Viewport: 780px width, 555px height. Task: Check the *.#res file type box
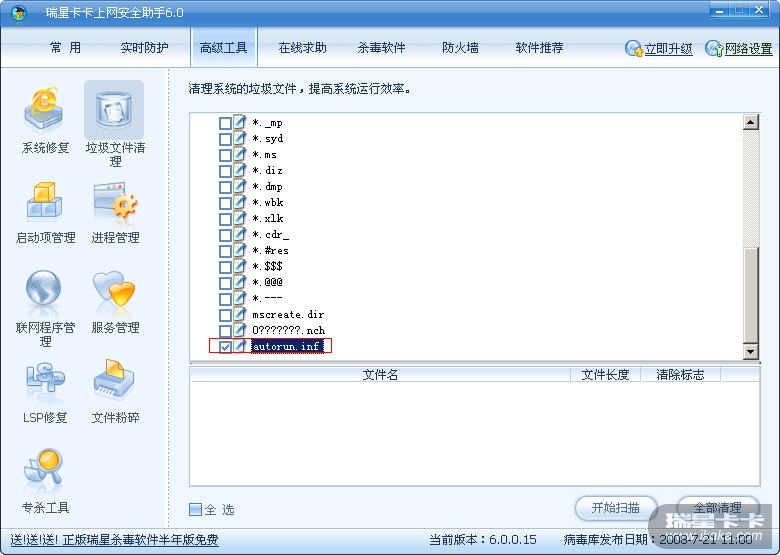(225, 251)
